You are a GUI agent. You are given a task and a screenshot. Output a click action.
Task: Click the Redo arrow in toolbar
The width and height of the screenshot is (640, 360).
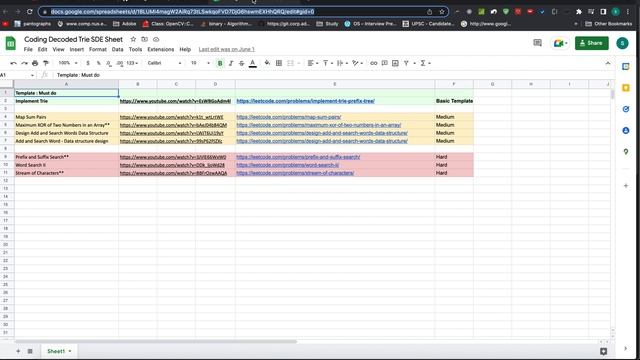[24, 63]
